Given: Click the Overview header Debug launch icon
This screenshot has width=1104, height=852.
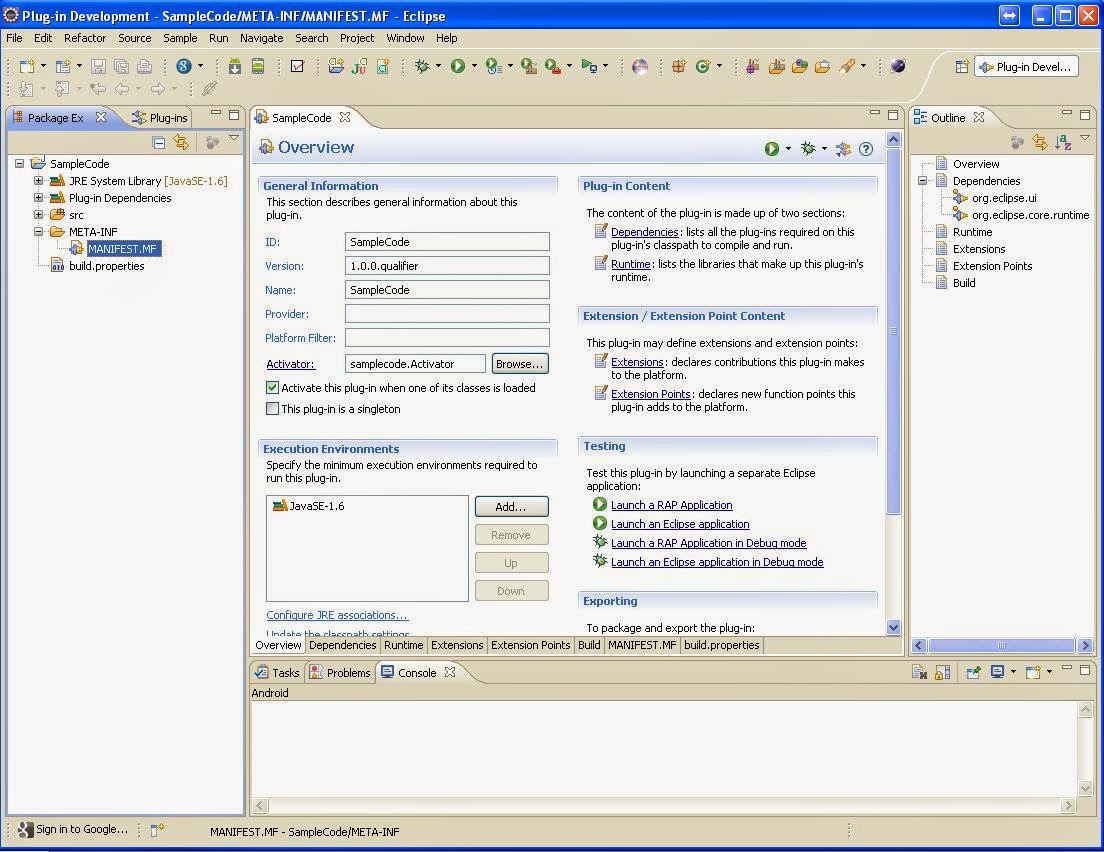Looking at the screenshot, I should (808, 149).
